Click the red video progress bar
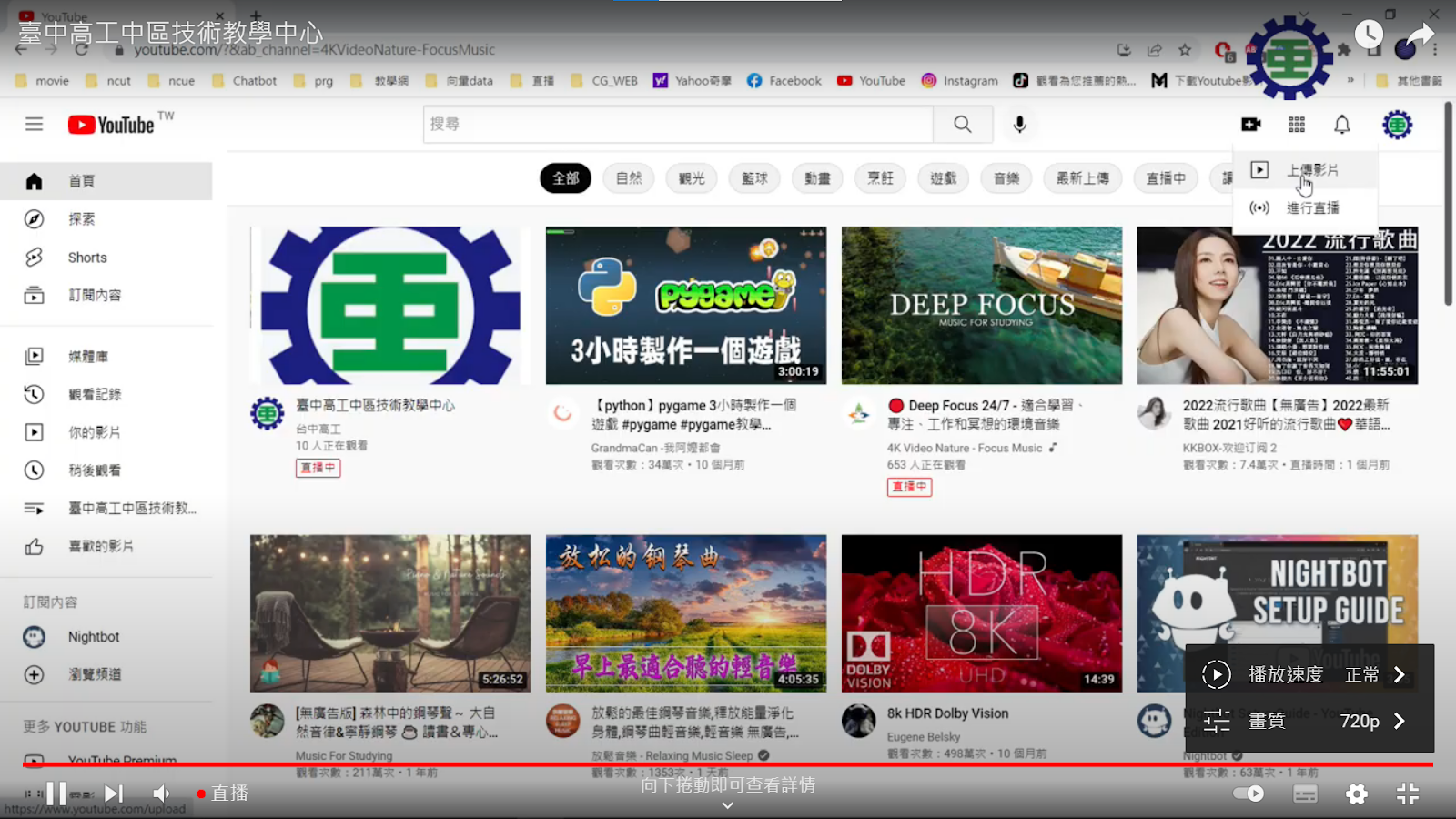 pyautogui.click(x=728, y=764)
